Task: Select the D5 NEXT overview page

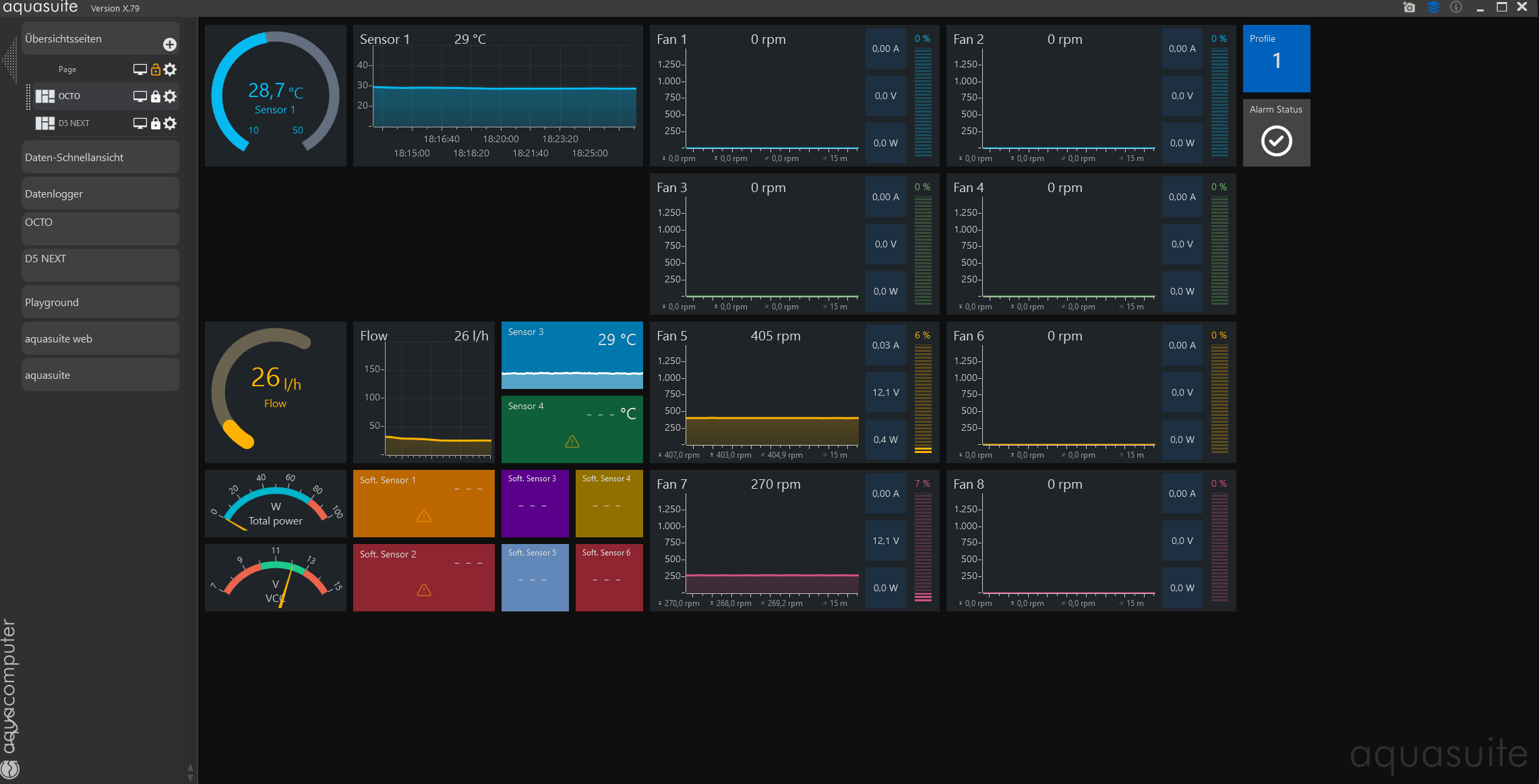Action: [x=74, y=123]
